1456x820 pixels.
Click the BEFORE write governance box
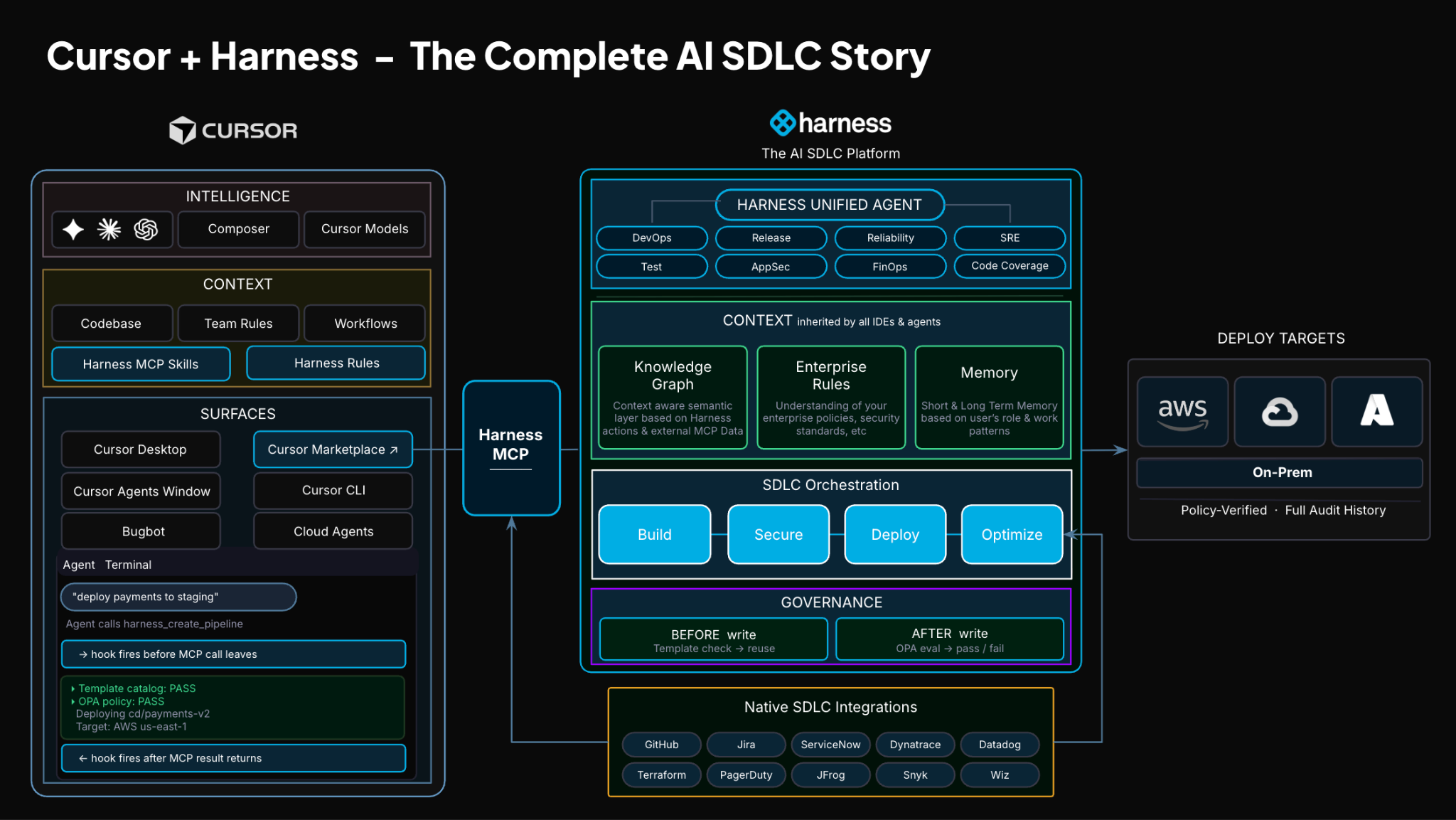(714, 639)
